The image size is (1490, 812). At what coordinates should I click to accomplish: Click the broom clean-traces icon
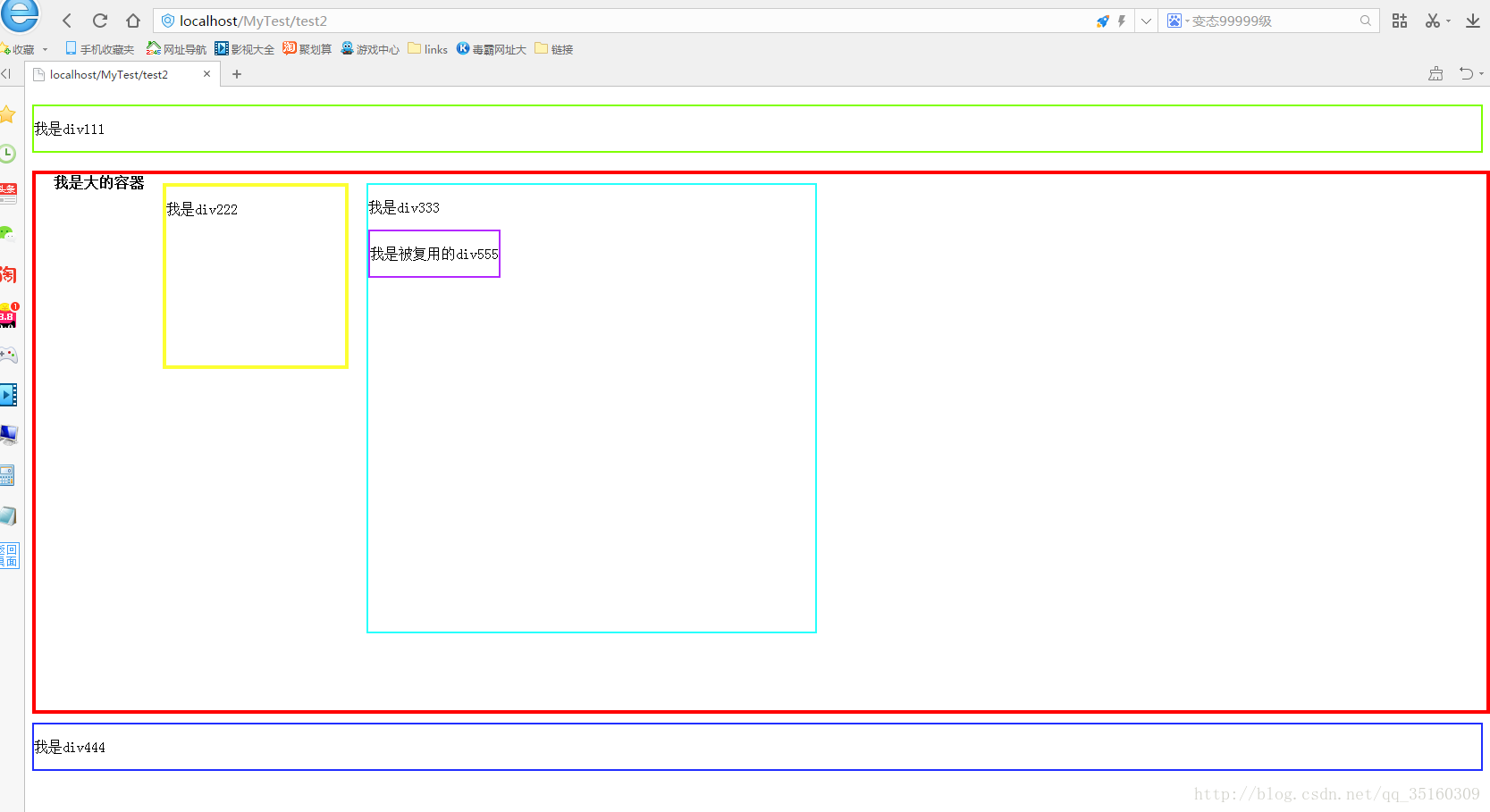point(1435,74)
